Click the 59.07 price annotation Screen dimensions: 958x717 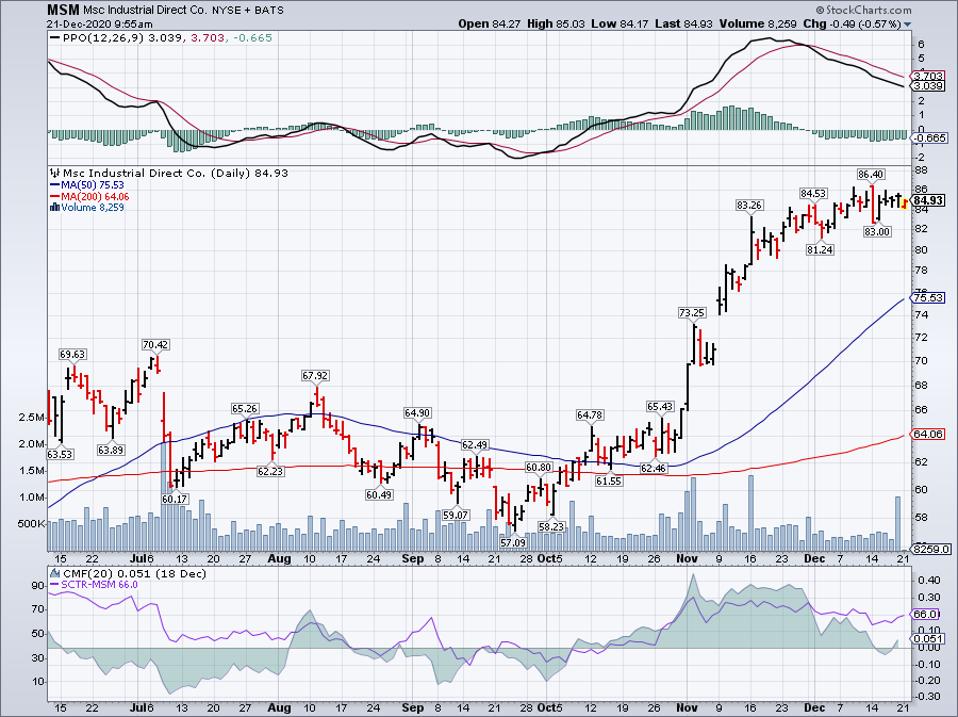click(455, 515)
